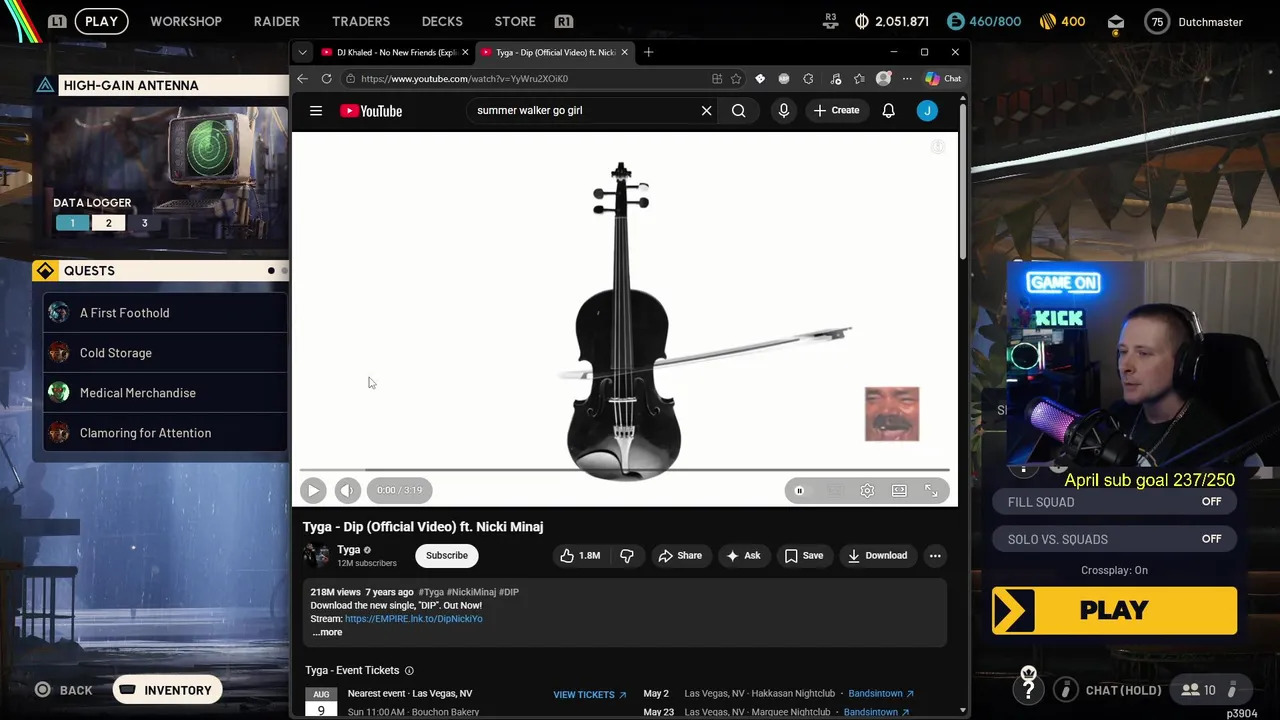The image size is (1280, 720).
Task: Reload the YouTube page
Action: click(326, 79)
